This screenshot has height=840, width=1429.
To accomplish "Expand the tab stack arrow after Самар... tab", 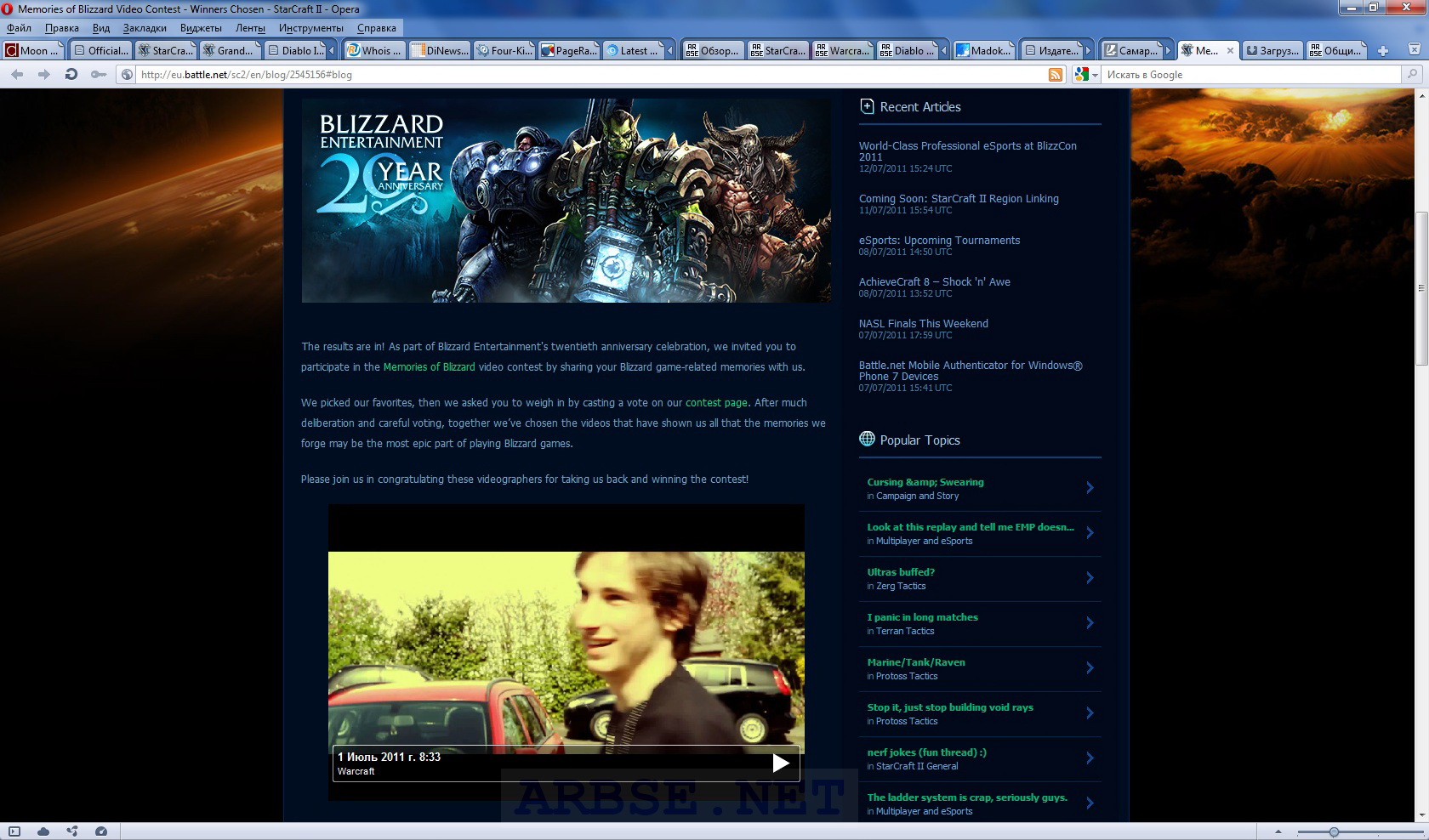I will (1167, 51).
